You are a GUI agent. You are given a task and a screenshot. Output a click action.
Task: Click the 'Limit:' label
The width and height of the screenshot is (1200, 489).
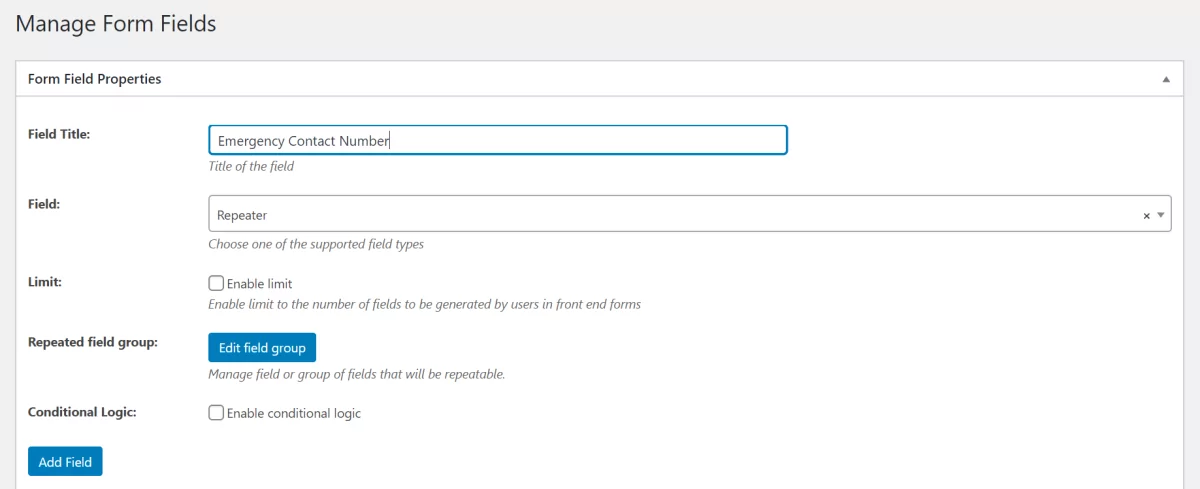[x=45, y=283]
